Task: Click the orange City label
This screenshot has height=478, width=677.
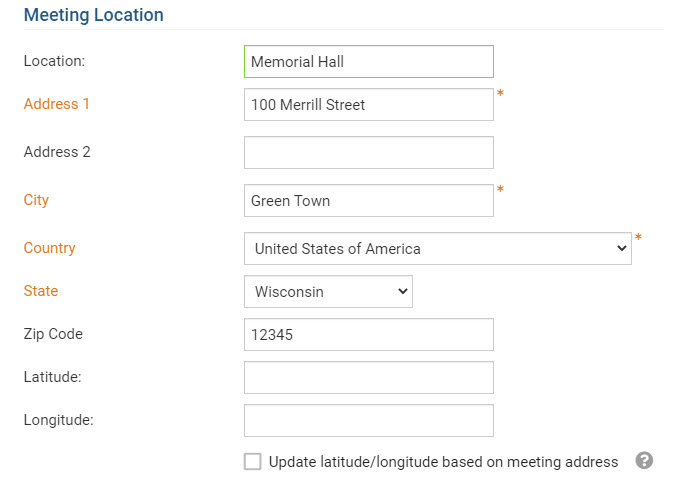Action: coord(36,200)
